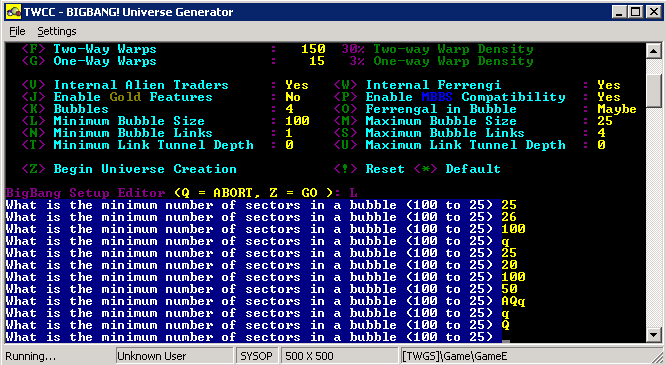Viewport: 666px width, 365px height.
Task: Click the Running... status text
Action: [31, 356]
